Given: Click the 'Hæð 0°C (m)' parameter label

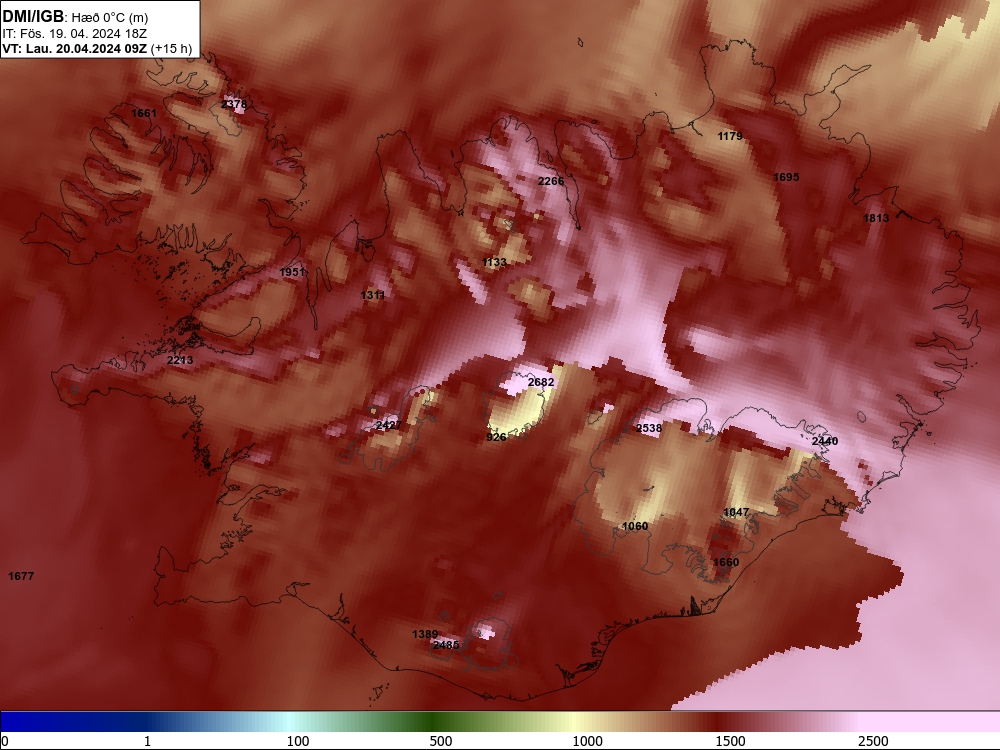Looking at the screenshot, I should point(110,18).
